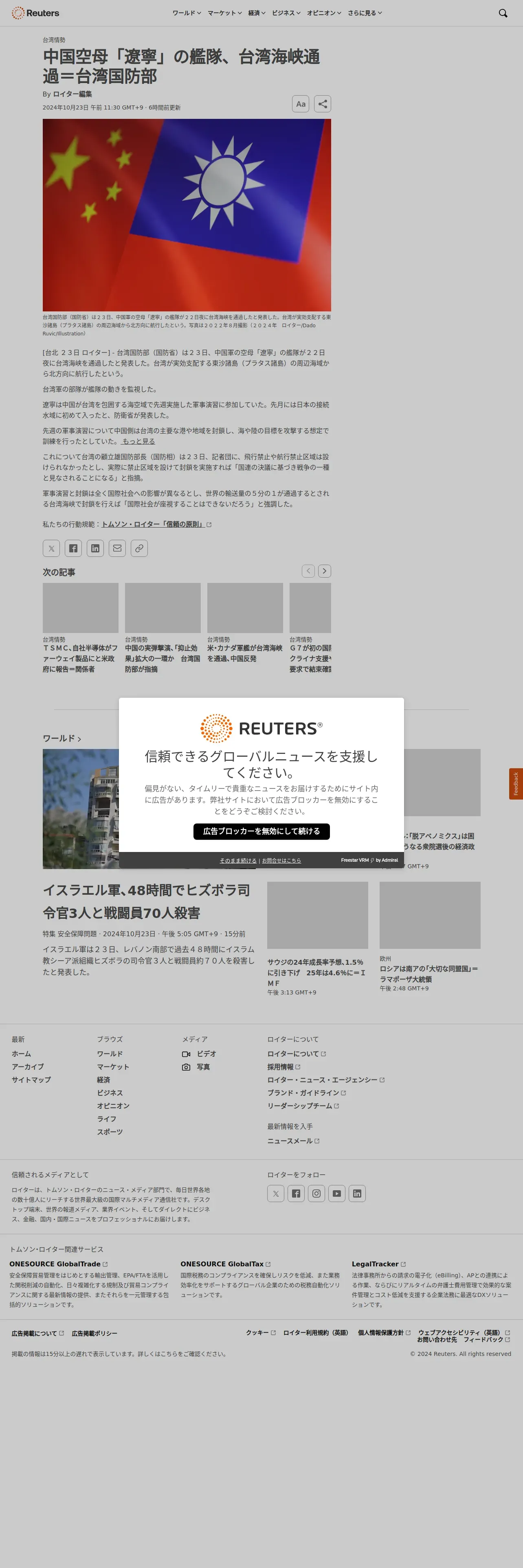Click お問合せはこちら link in the popup
Viewport: 523px width, 1568px height.
pos(281,861)
